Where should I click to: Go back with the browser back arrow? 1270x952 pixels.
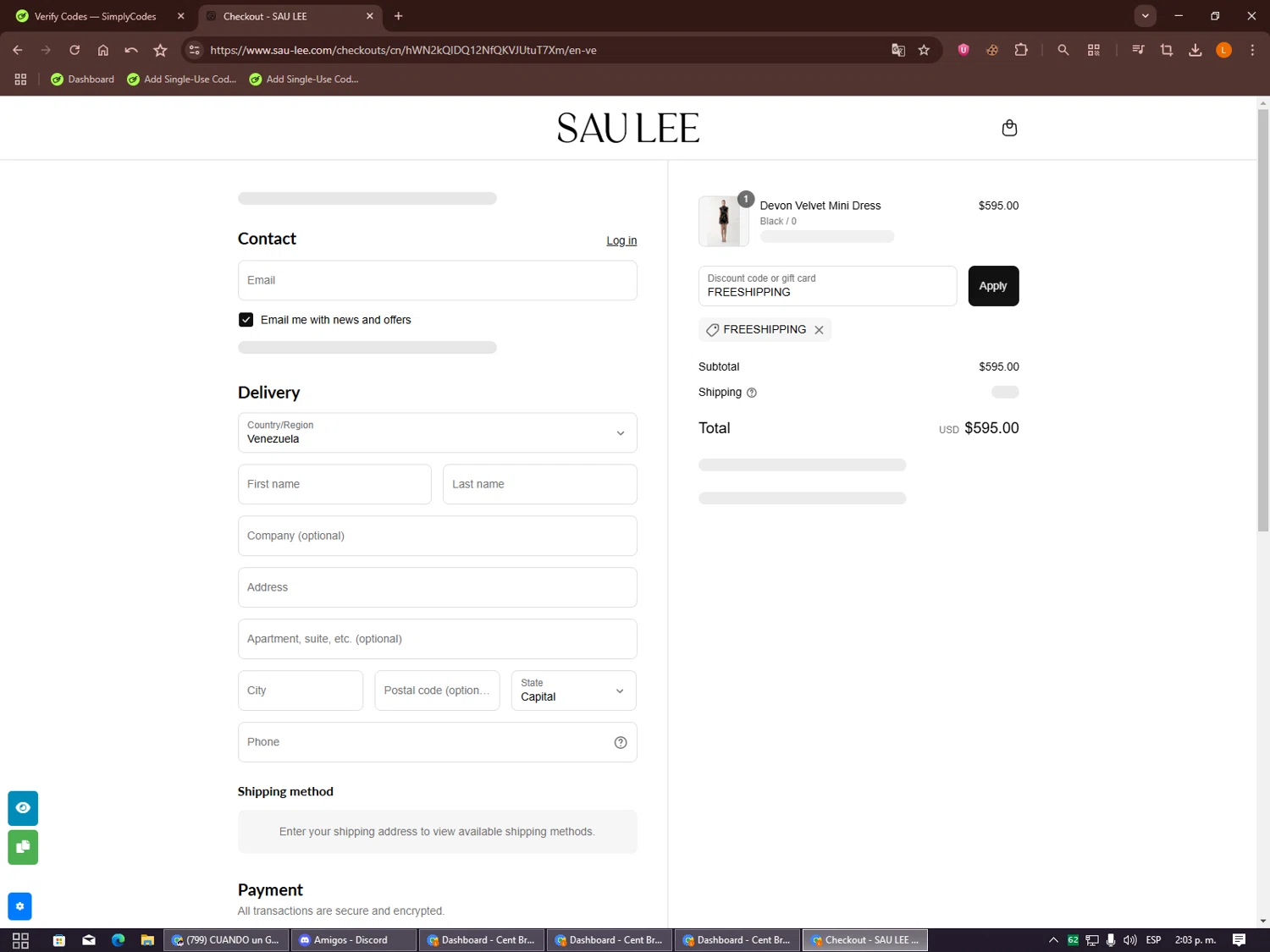click(x=18, y=50)
